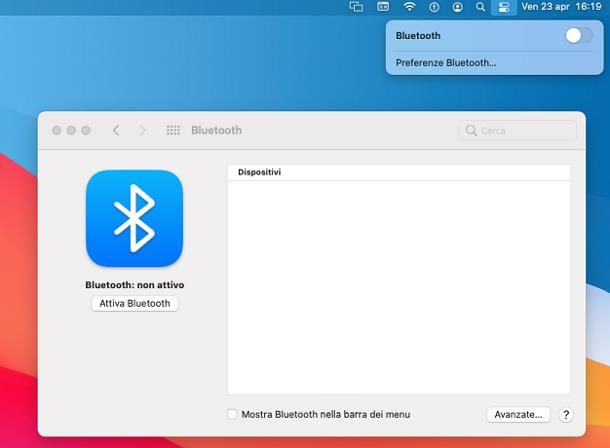Screen dimensions: 610x448
Task: Open the user account menu bar icon
Action: pyautogui.click(x=458, y=7)
